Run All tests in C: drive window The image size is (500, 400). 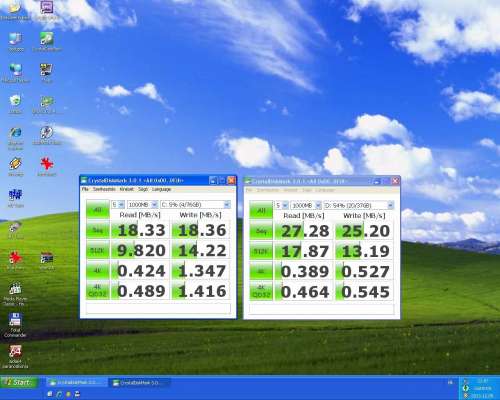[98, 209]
